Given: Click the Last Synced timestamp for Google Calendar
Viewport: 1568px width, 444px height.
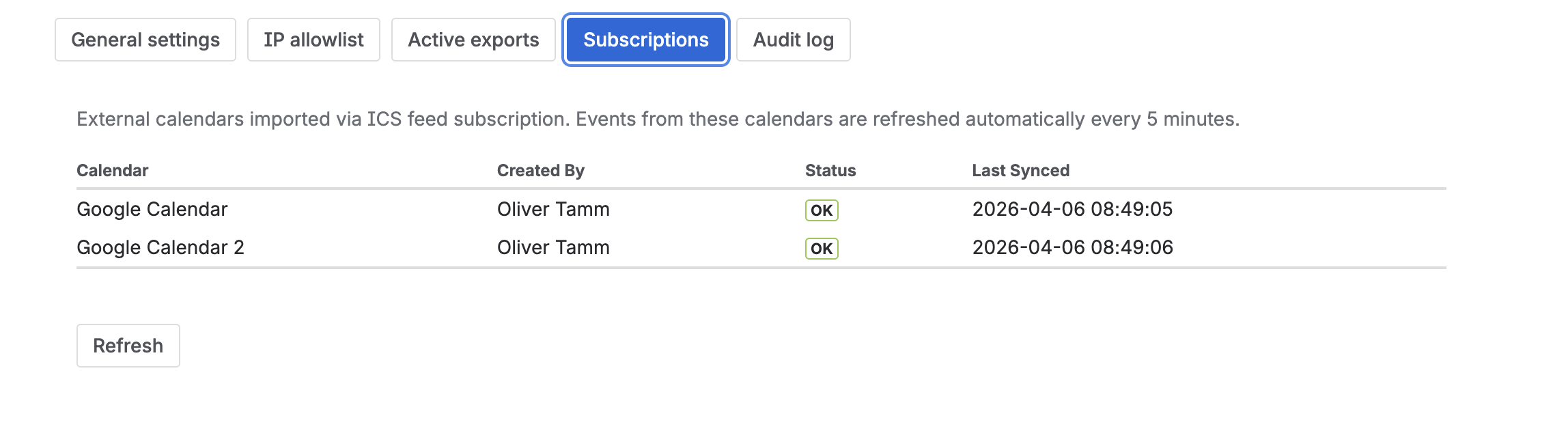Looking at the screenshot, I should pyautogui.click(x=1072, y=209).
